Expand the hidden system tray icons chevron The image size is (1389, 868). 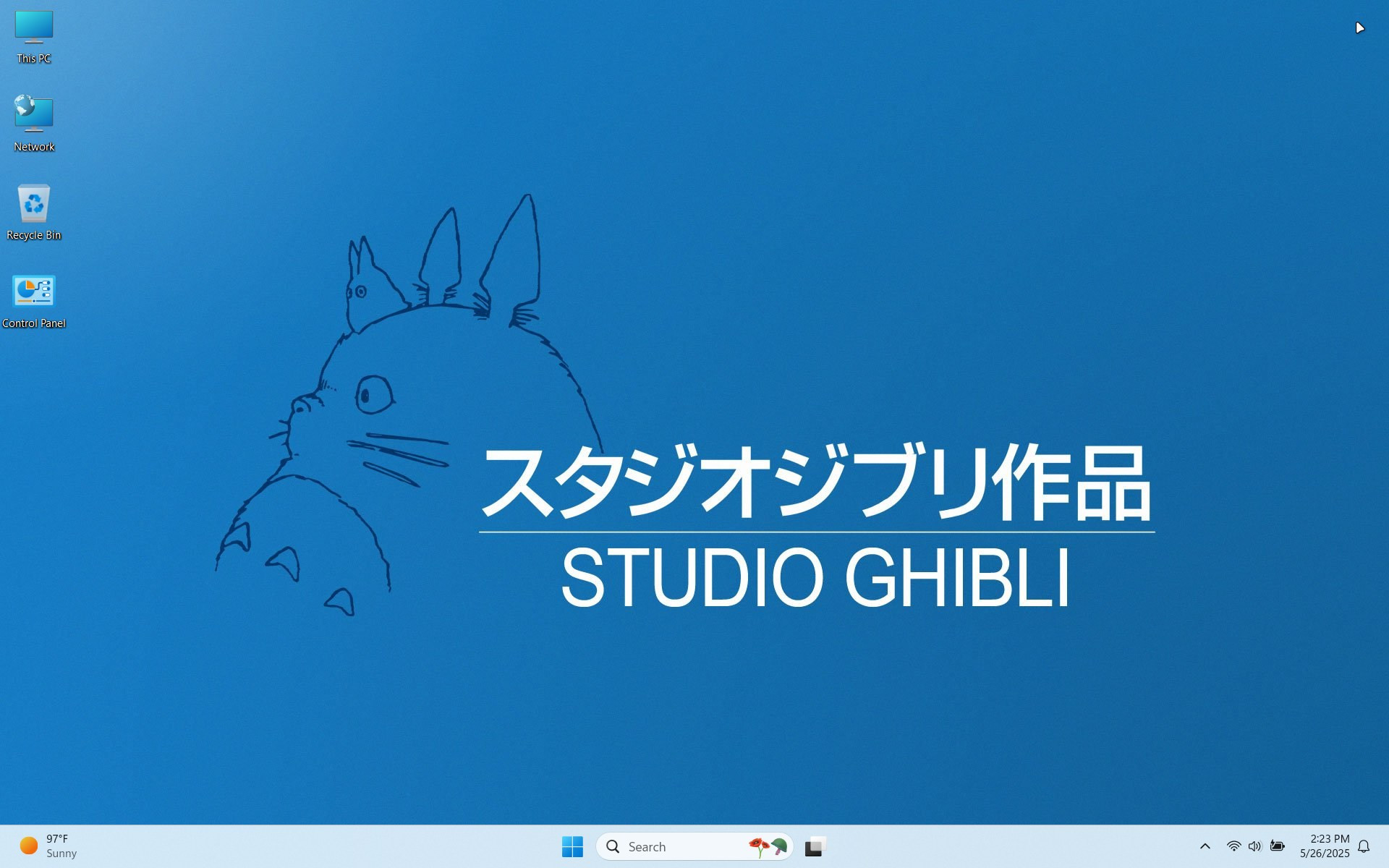click(x=1205, y=846)
